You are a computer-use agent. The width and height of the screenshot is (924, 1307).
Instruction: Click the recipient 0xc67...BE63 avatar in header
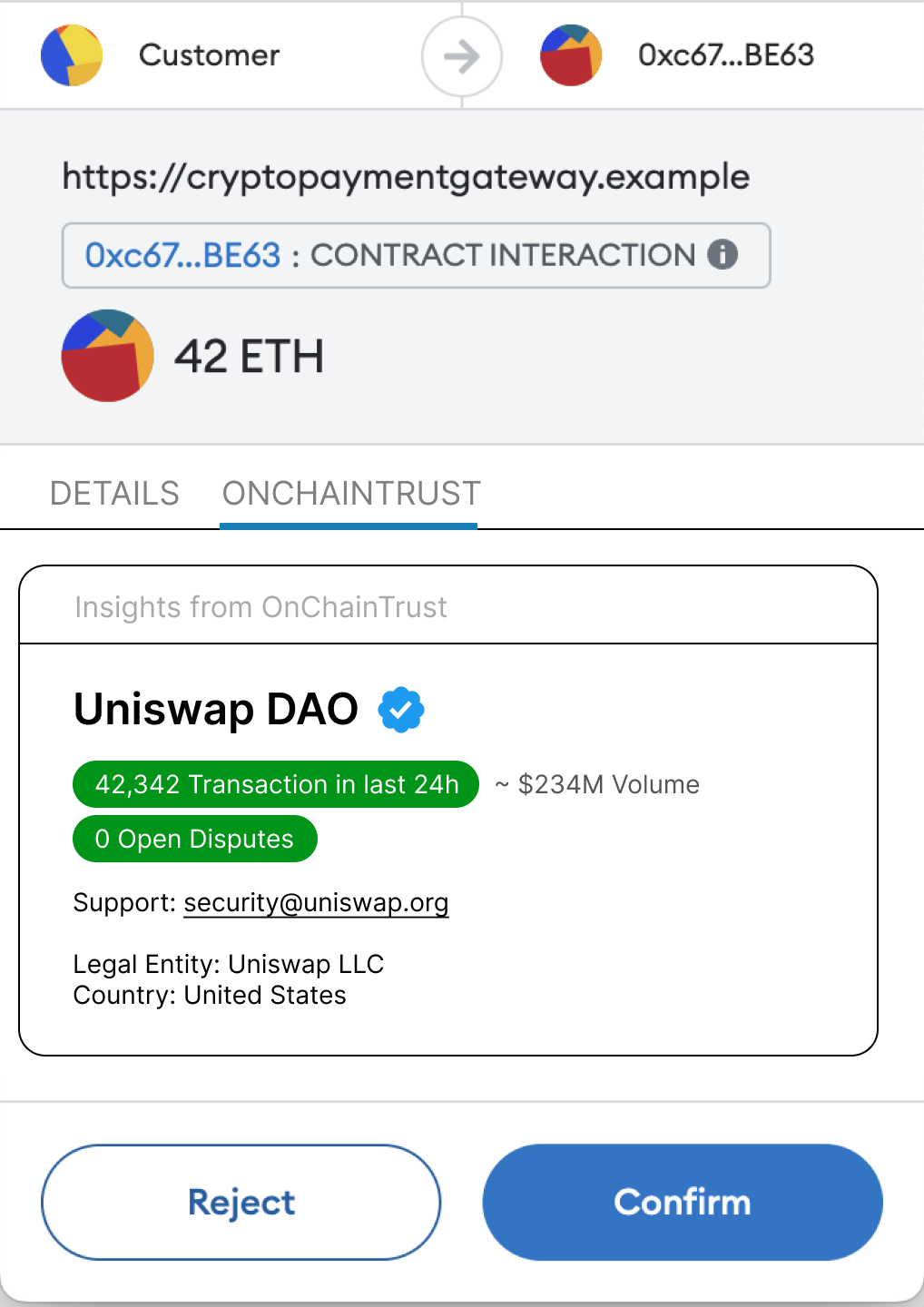pos(571,55)
